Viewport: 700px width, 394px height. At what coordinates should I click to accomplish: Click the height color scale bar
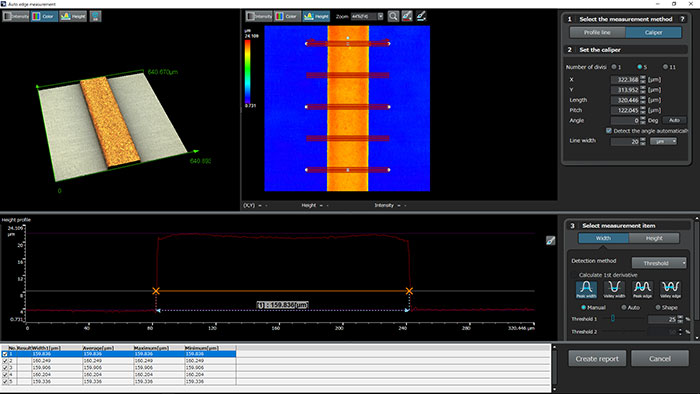(247, 71)
